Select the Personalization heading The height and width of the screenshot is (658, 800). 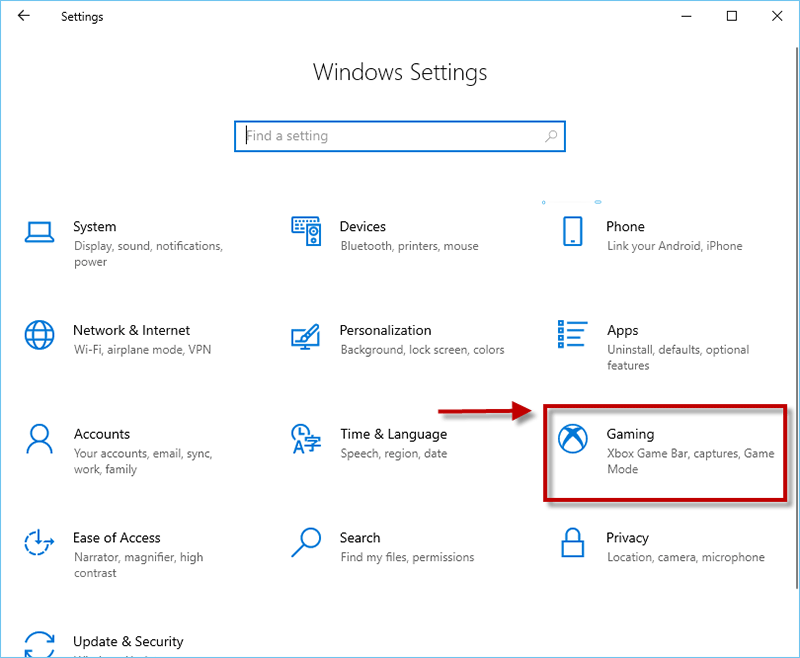[x=385, y=331]
